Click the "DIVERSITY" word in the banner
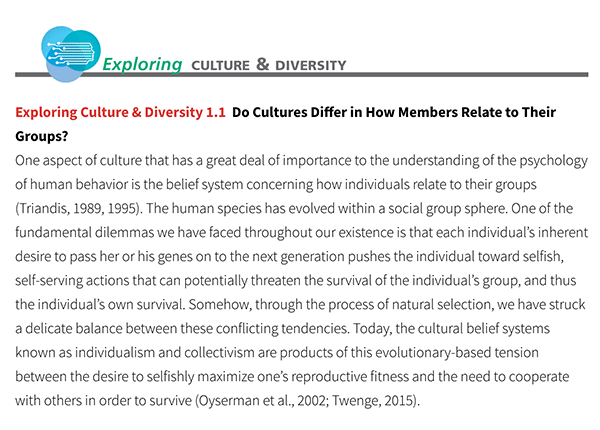 (311, 65)
